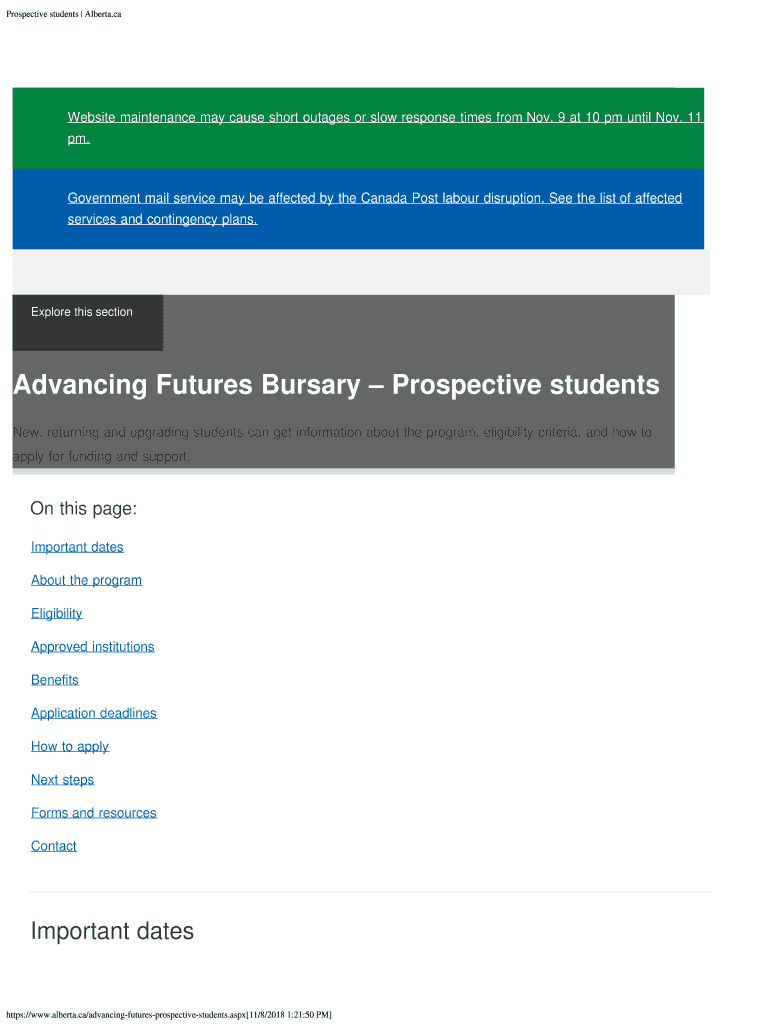Jump to Important dates link
The width and height of the screenshot is (770, 1024).
(77, 547)
